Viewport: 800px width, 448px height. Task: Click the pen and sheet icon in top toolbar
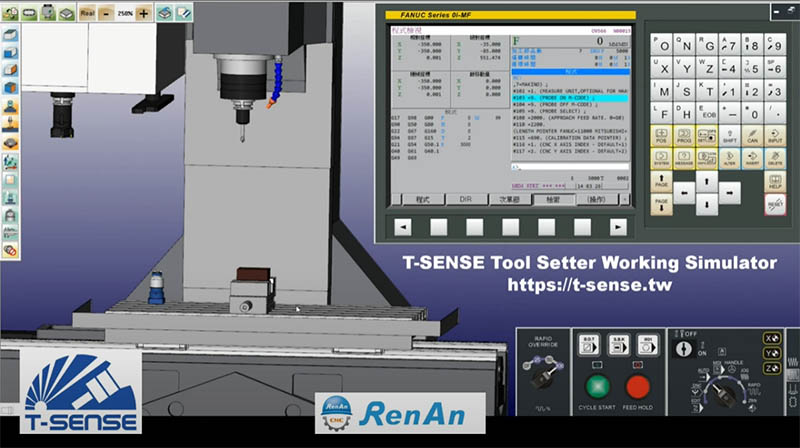pos(183,13)
